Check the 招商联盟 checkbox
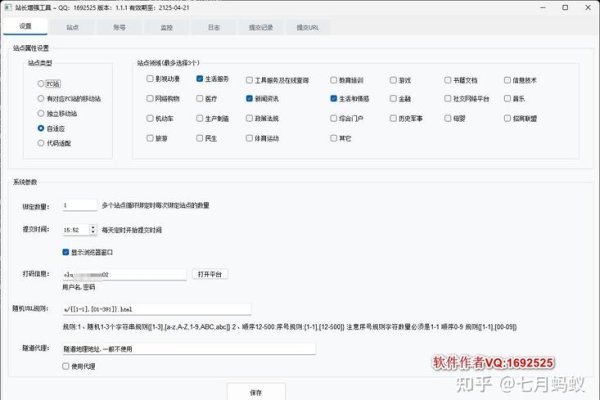The width and height of the screenshot is (600, 400). (x=507, y=118)
